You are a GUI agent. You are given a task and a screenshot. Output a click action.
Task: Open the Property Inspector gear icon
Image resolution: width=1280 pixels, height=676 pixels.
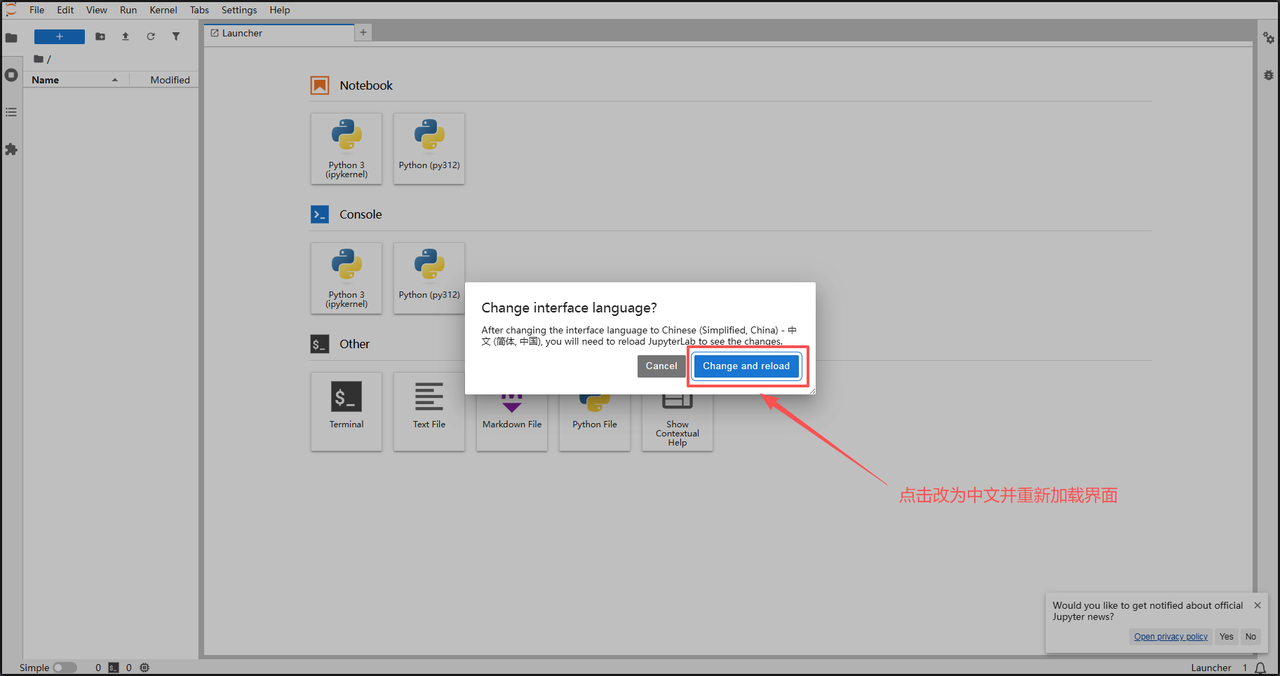(x=1268, y=38)
